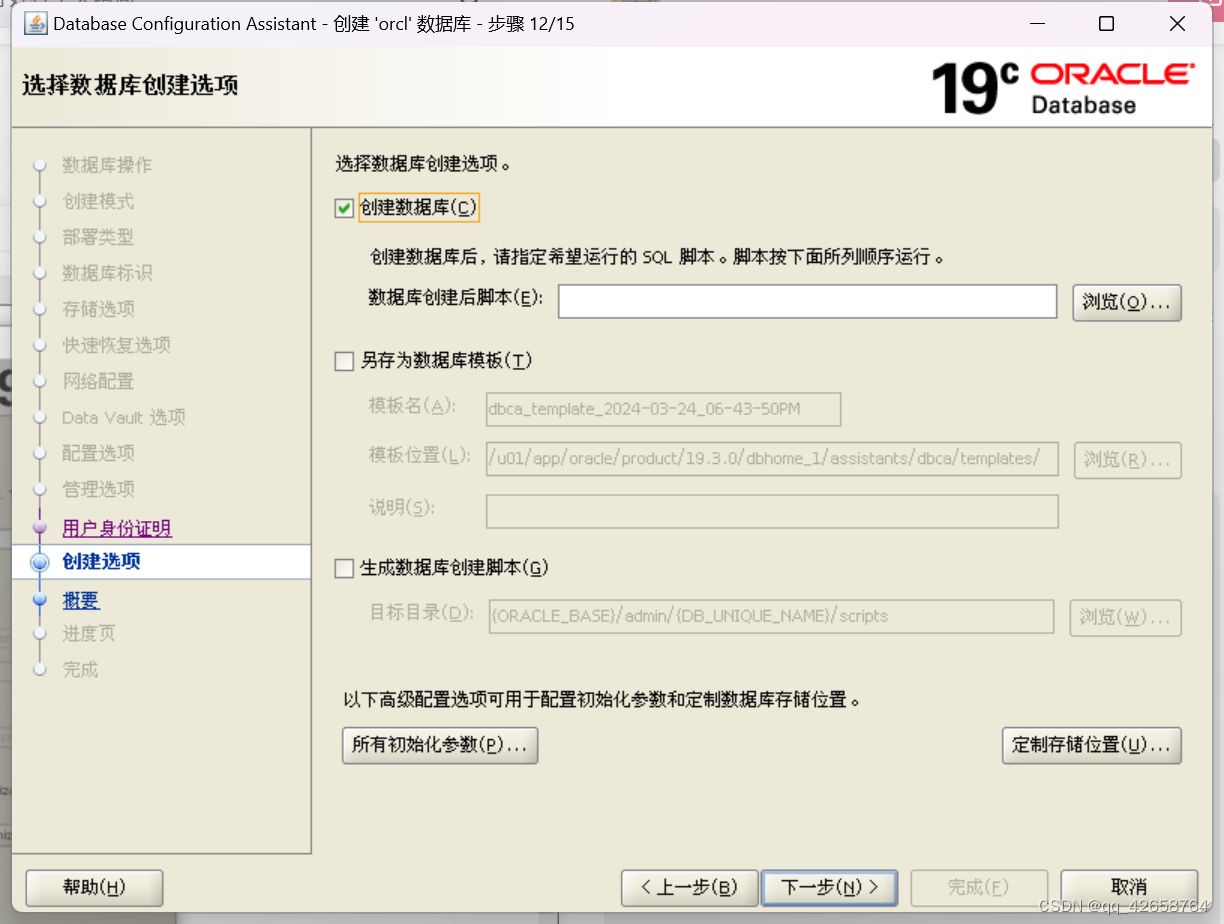Click 存储选项 step in sidebar

coord(98,309)
